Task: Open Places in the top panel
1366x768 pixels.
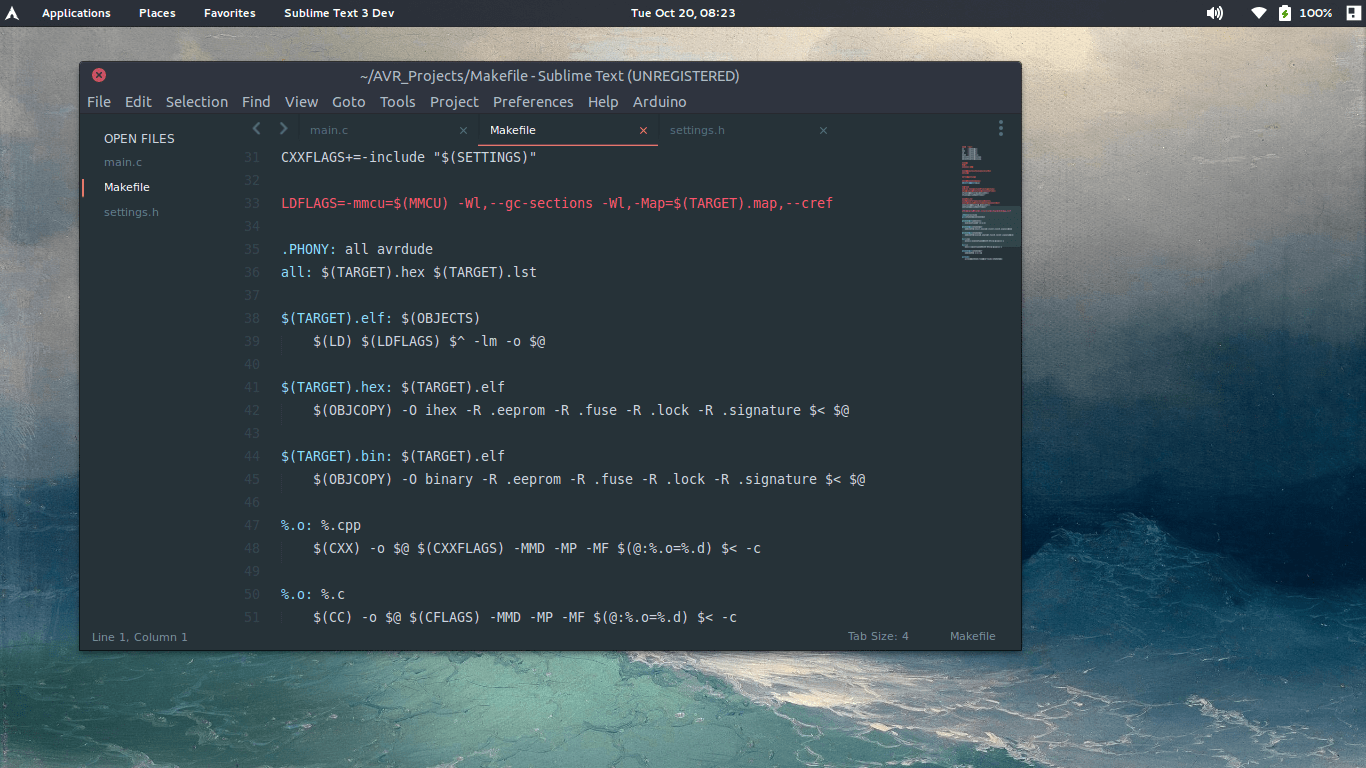Action: pyautogui.click(x=157, y=13)
